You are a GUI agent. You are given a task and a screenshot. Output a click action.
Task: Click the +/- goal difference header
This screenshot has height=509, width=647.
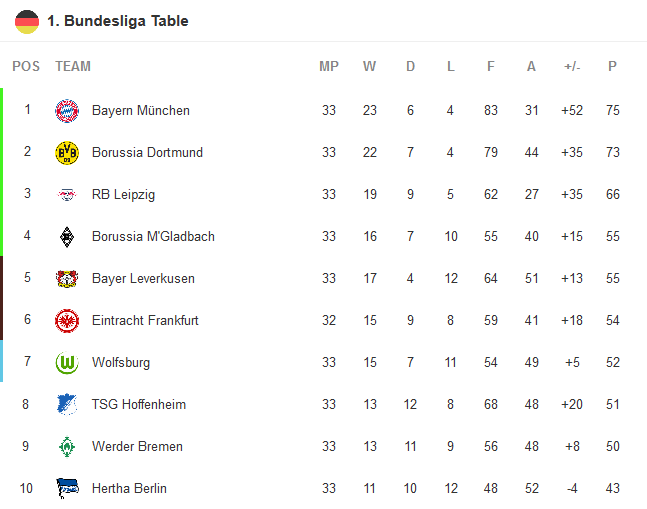(572, 67)
